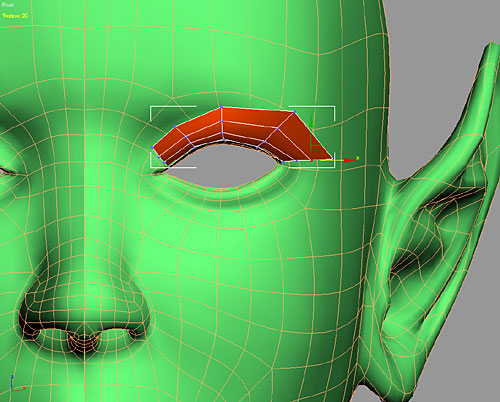This screenshot has height=402, width=500.
Task: Click the gray empty background beside the ear
Action: (433, 83)
